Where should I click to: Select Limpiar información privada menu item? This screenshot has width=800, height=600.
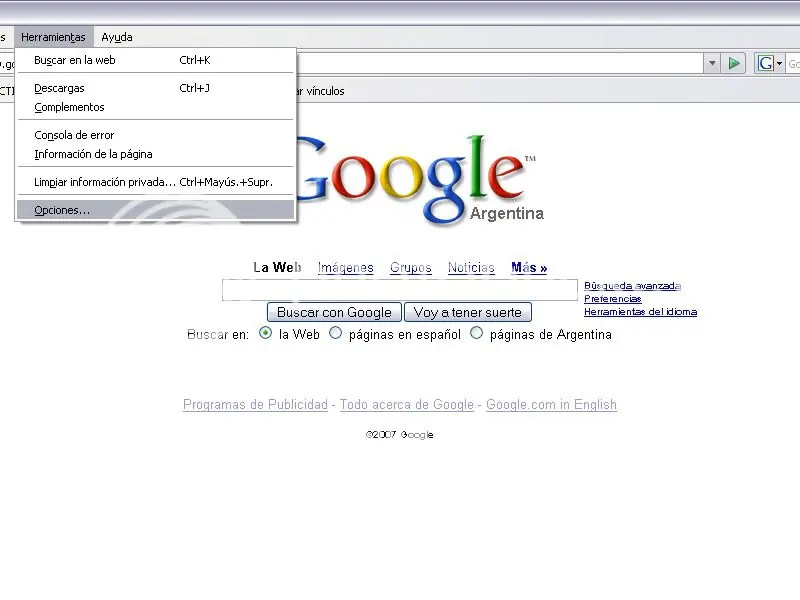[x=156, y=182]
